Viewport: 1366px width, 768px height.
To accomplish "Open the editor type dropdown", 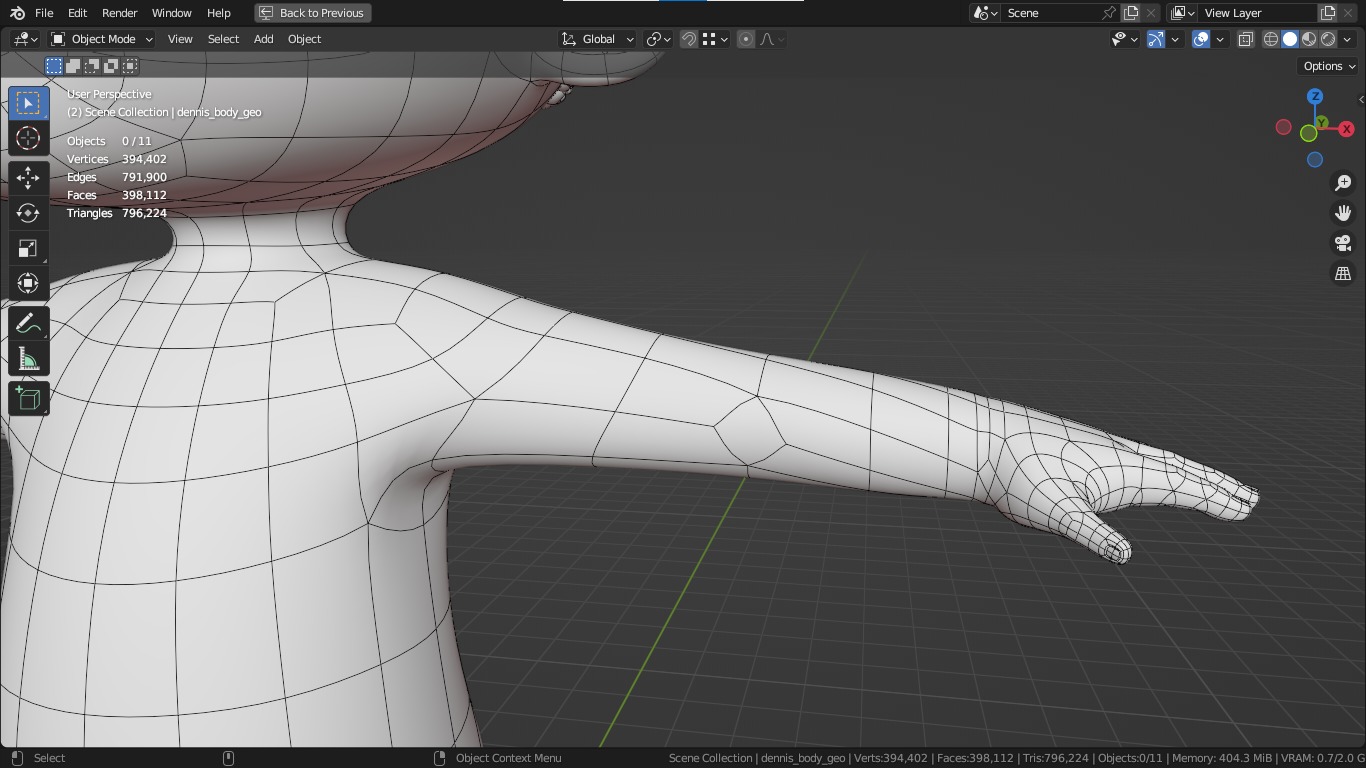I will point(25,39).
